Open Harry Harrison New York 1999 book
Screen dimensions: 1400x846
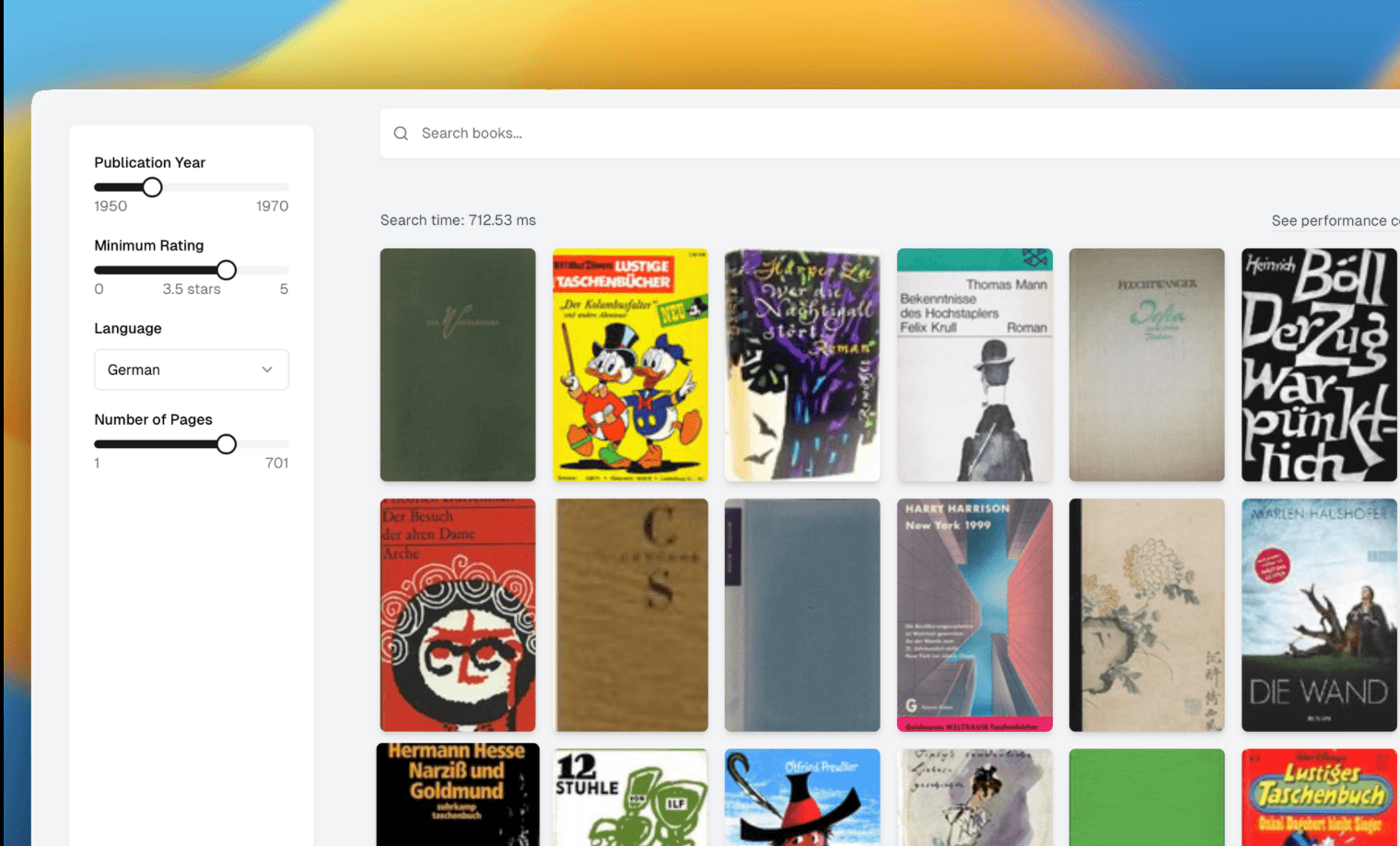tap(974, 615)
